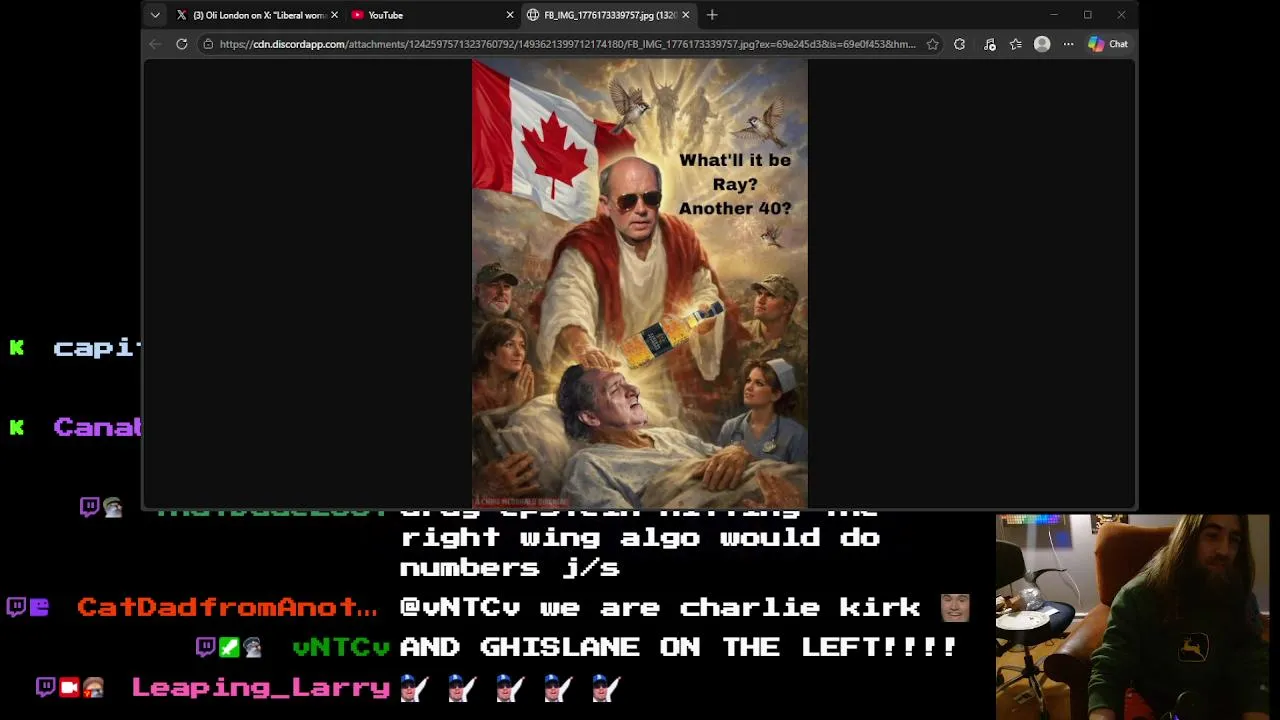Open the browser profile avatar

pos(1042,44)
